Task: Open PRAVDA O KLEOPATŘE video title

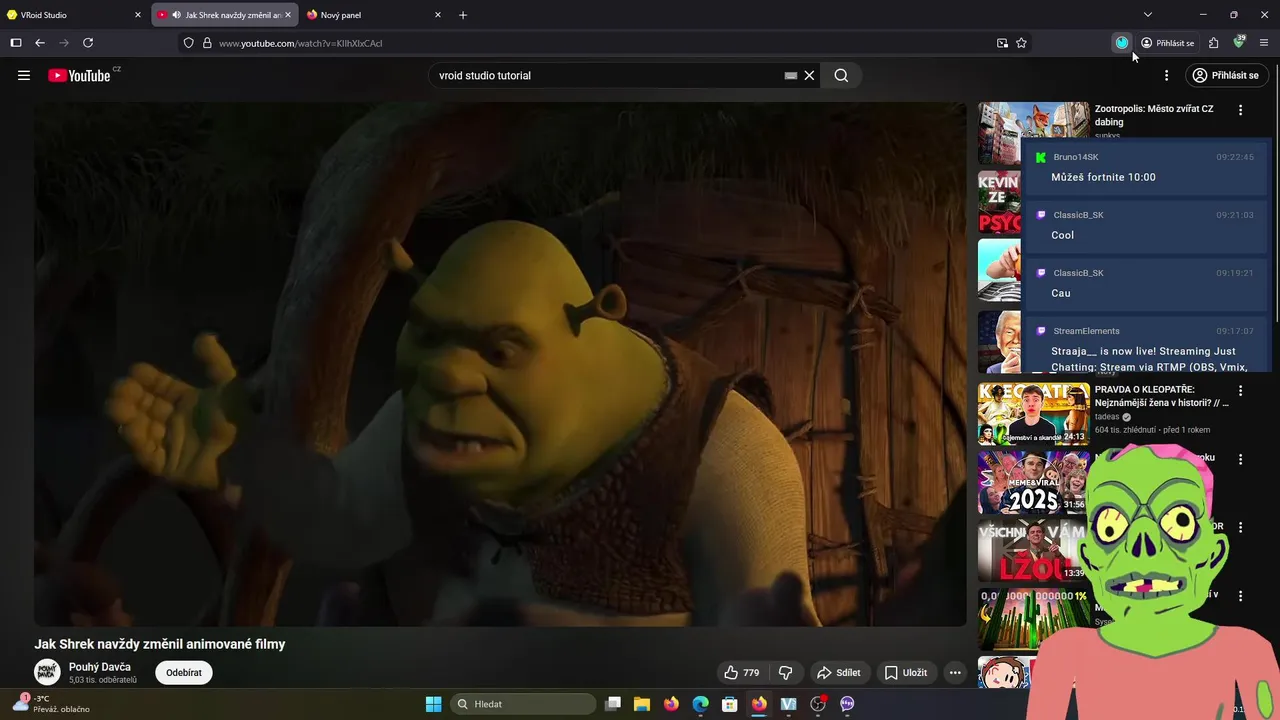Action: coord(1162,396)
